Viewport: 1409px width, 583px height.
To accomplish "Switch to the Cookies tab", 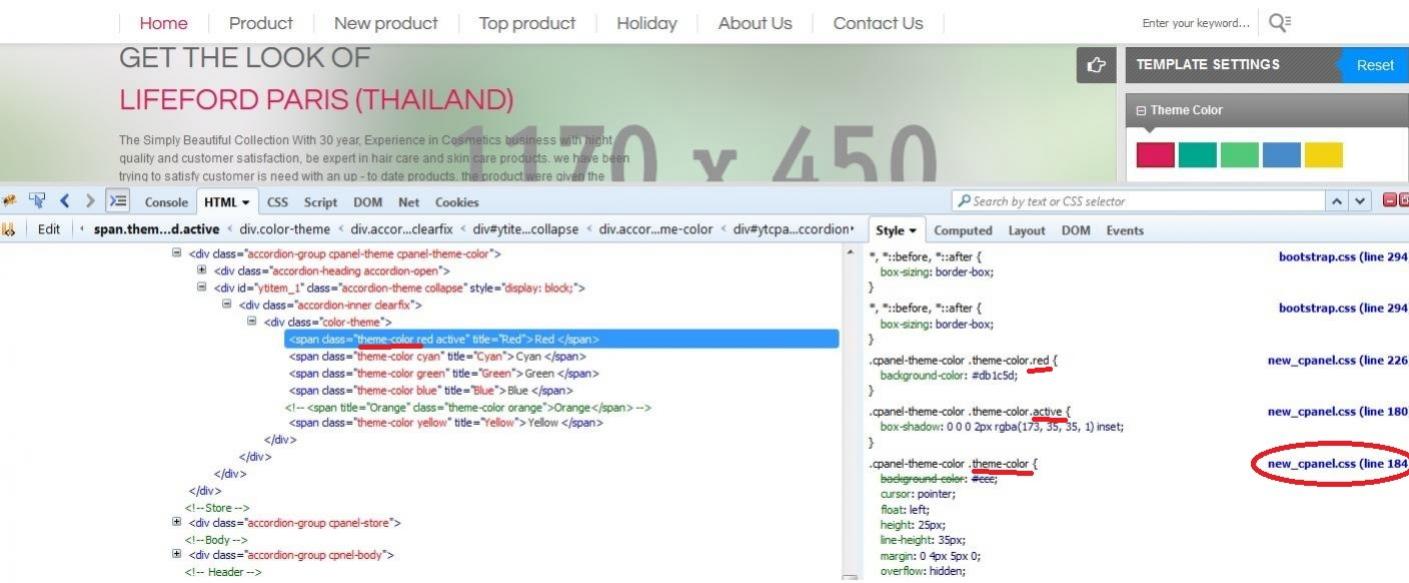I will pos(457,202).
